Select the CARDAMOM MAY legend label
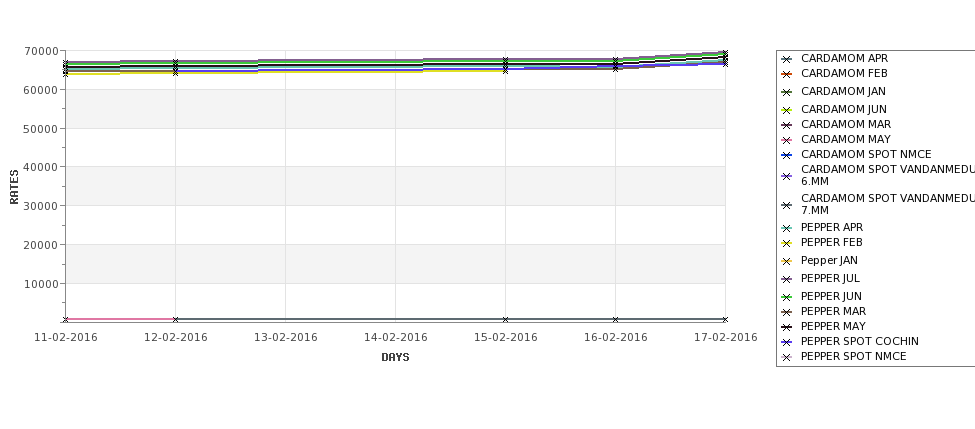The image size is (975, 429). point(846,139)
